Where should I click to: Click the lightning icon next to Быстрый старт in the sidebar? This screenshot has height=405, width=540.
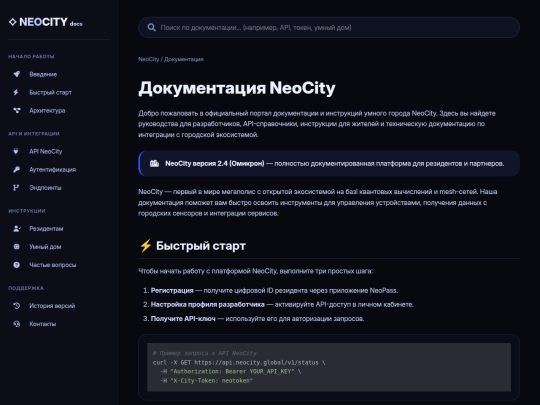[x=16, y=92]
